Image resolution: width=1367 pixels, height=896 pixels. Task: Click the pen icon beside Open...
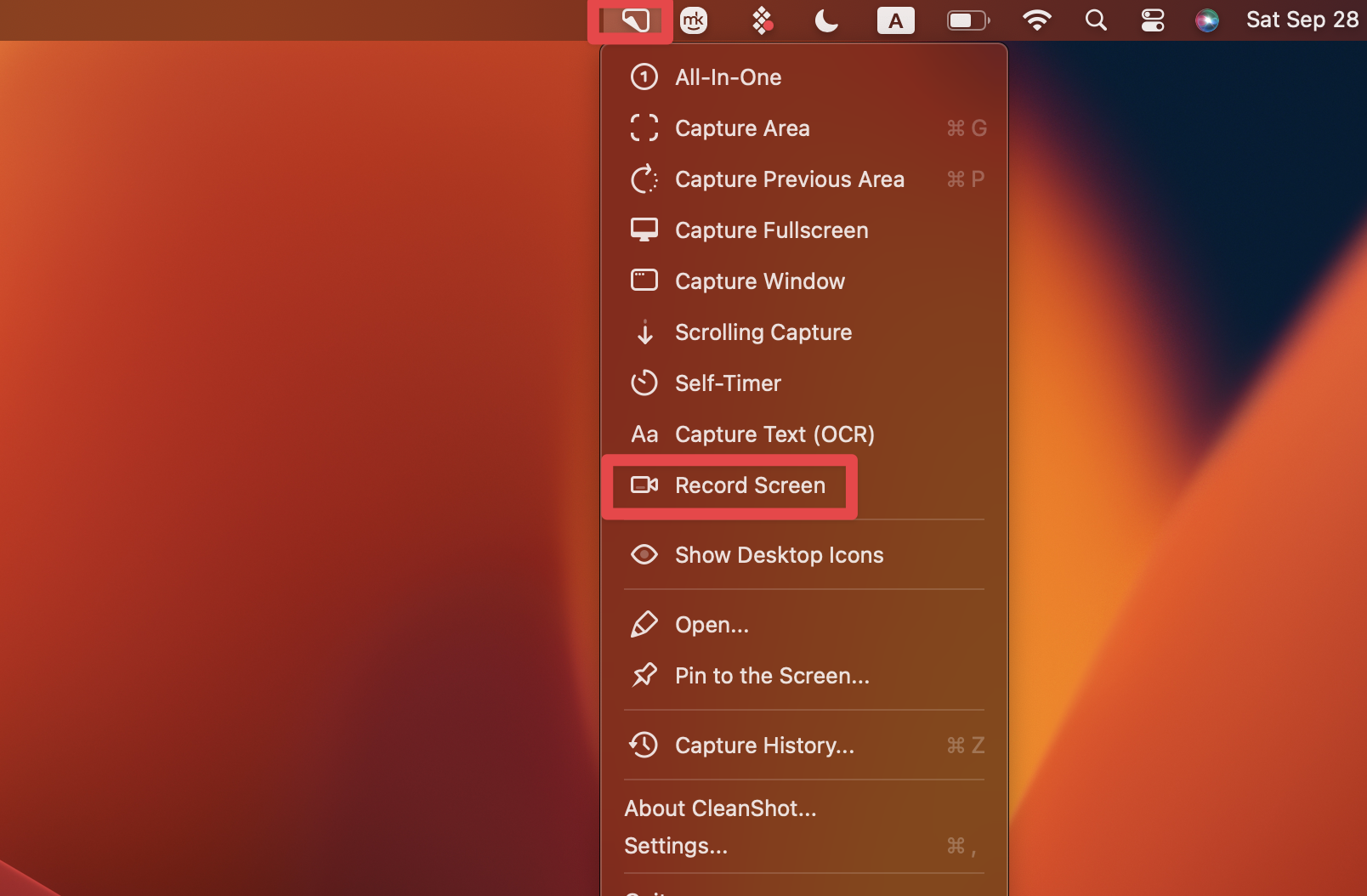pos(645,624)
